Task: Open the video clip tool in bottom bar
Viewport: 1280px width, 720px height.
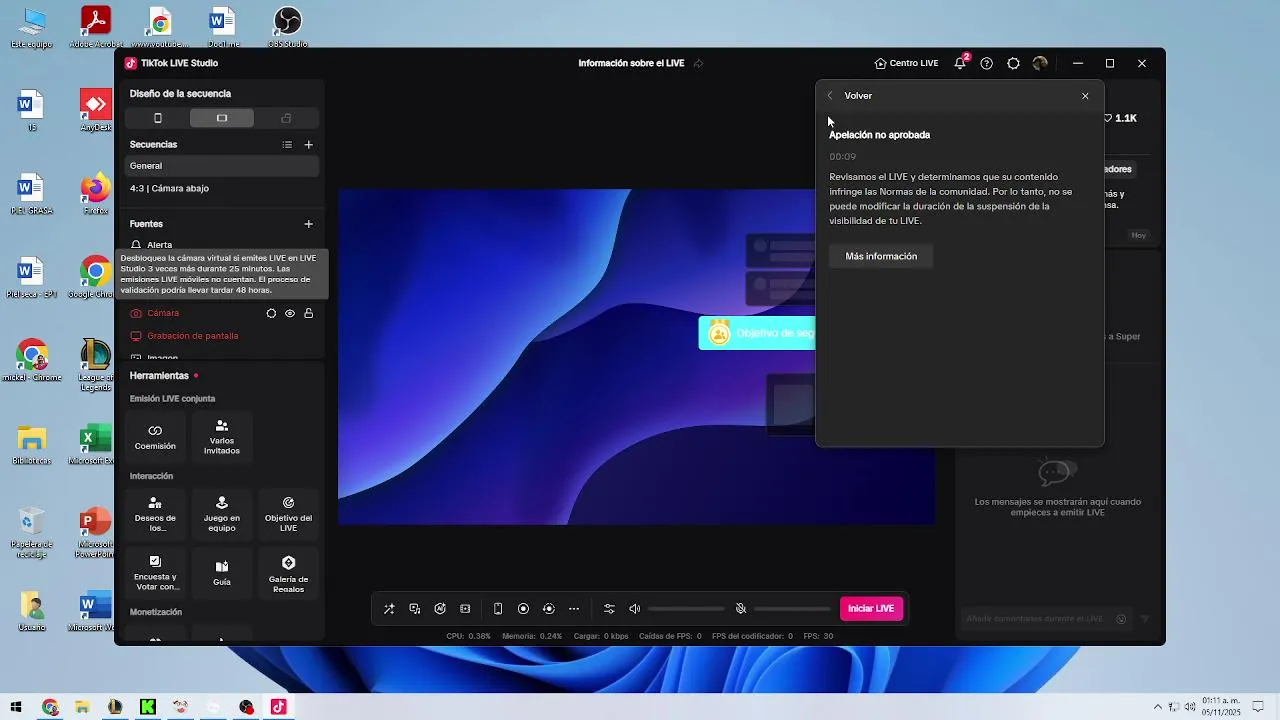Action: click(x=465, y=609)
